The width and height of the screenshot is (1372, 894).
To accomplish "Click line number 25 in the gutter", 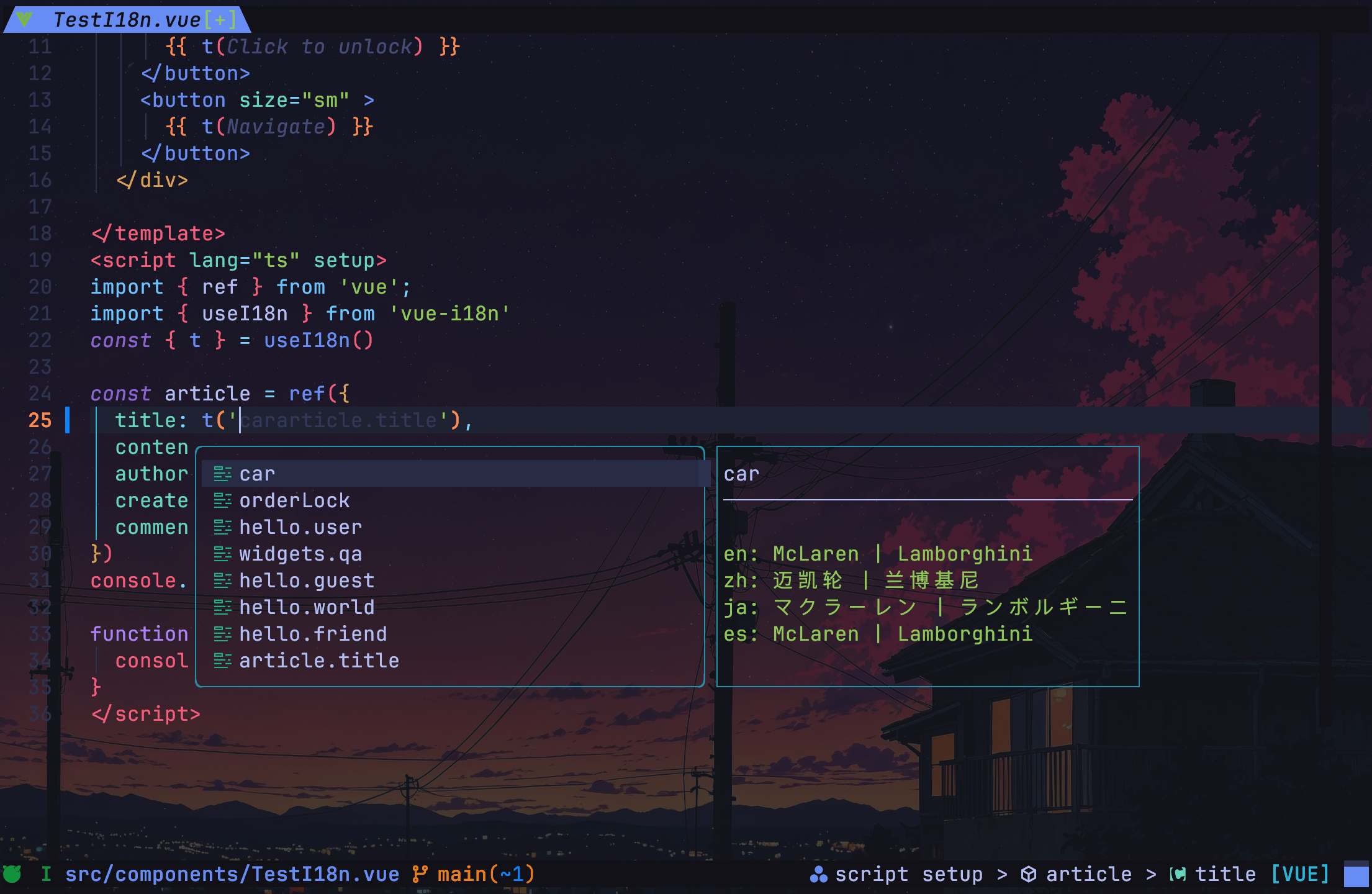I will pos(40,420).
